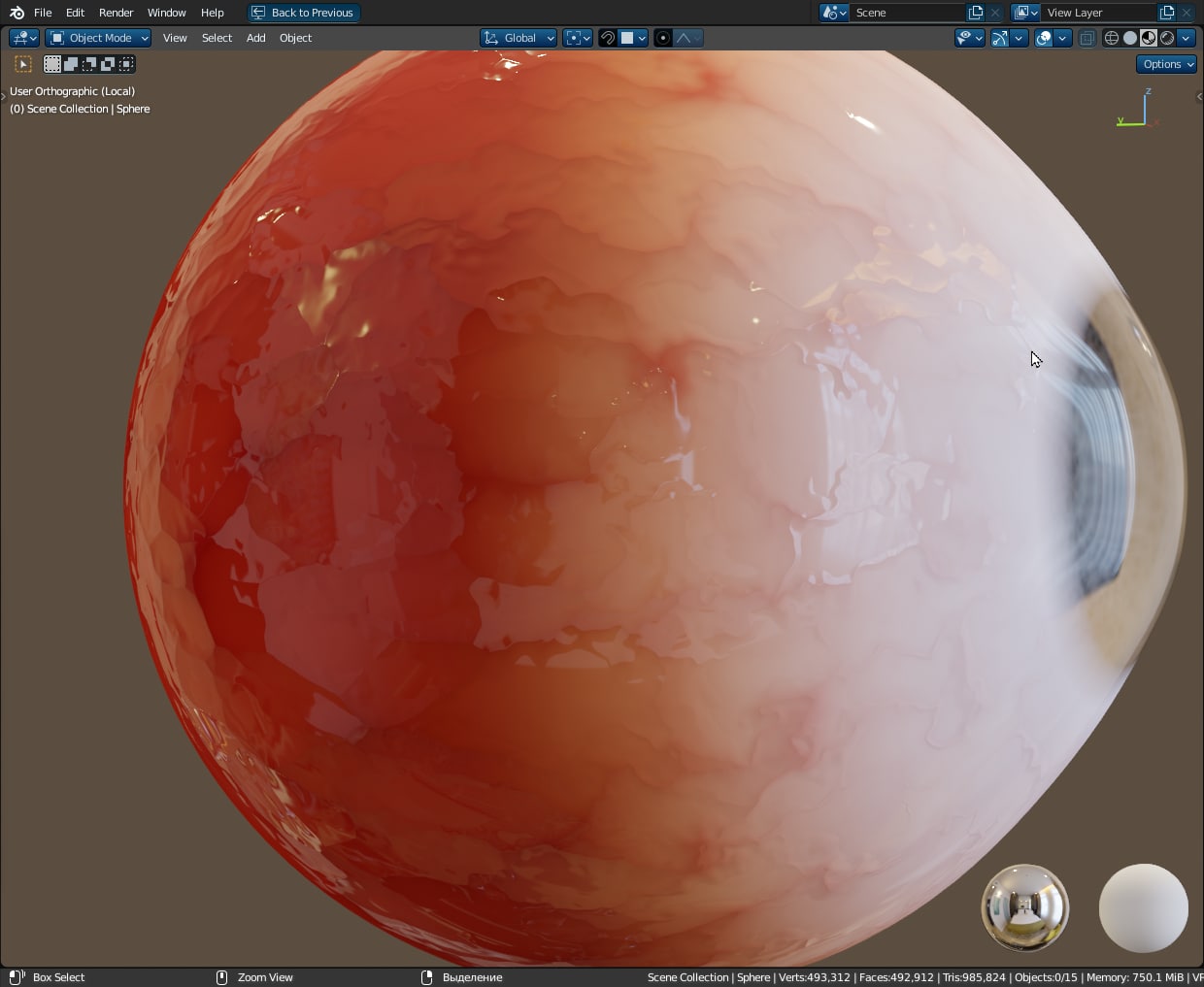1204x987 pixels.
Task: Delete the current scene
Action: [x=995, y=13]
